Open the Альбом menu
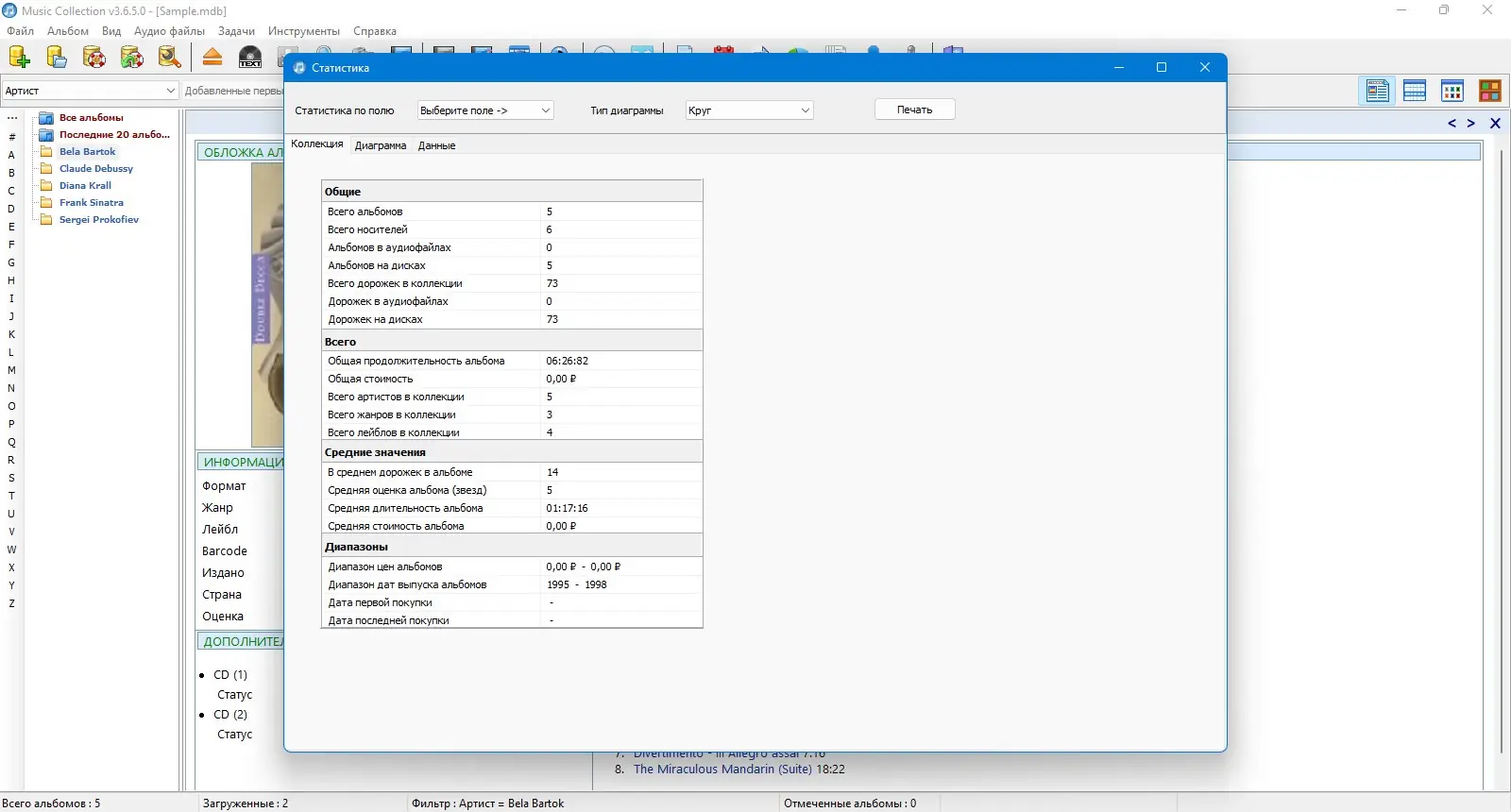 pyautogui.click(x=68, y=31)
